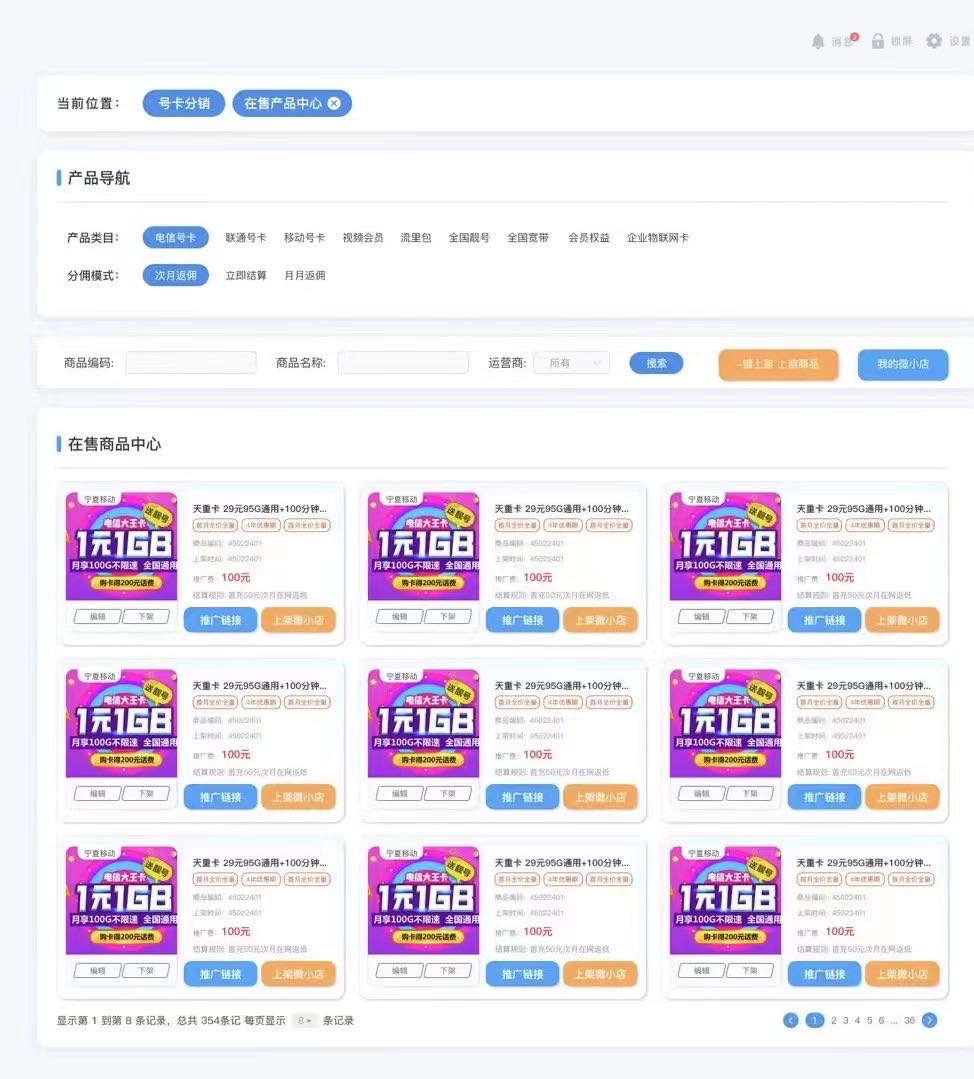Screen dimensions: 974x1079
Task: Jump to last page 36 in the pagination
Action: tap(909, 1021)
